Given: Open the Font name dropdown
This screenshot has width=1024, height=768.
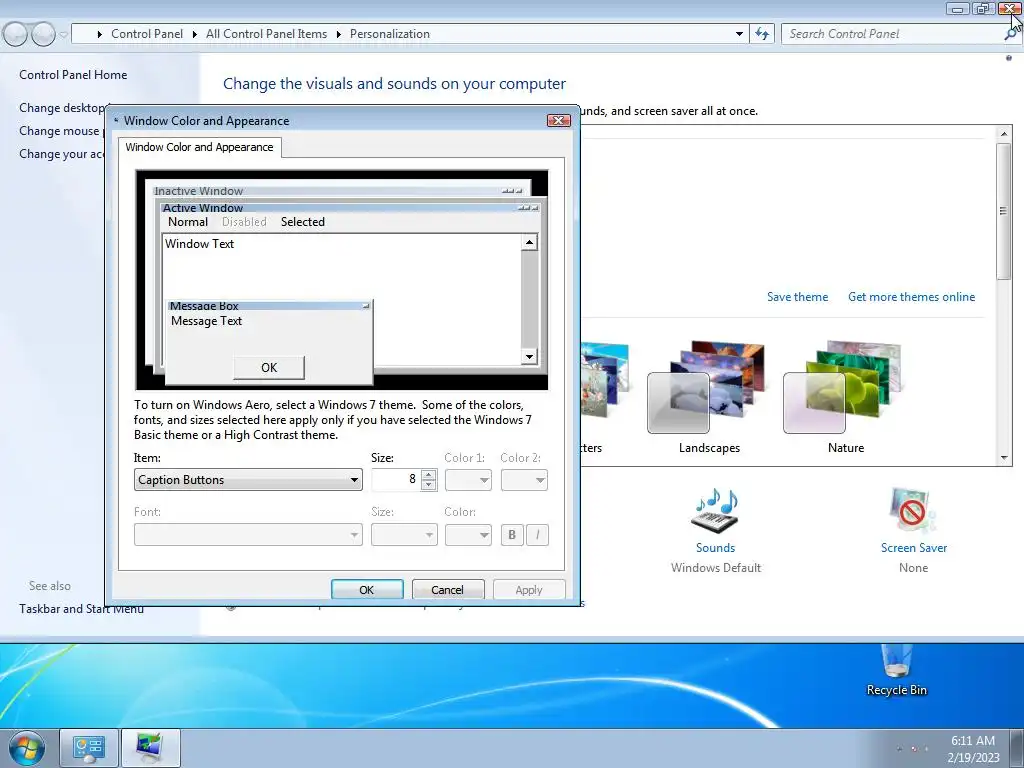Looking at the screenshot, I should 248,535.
